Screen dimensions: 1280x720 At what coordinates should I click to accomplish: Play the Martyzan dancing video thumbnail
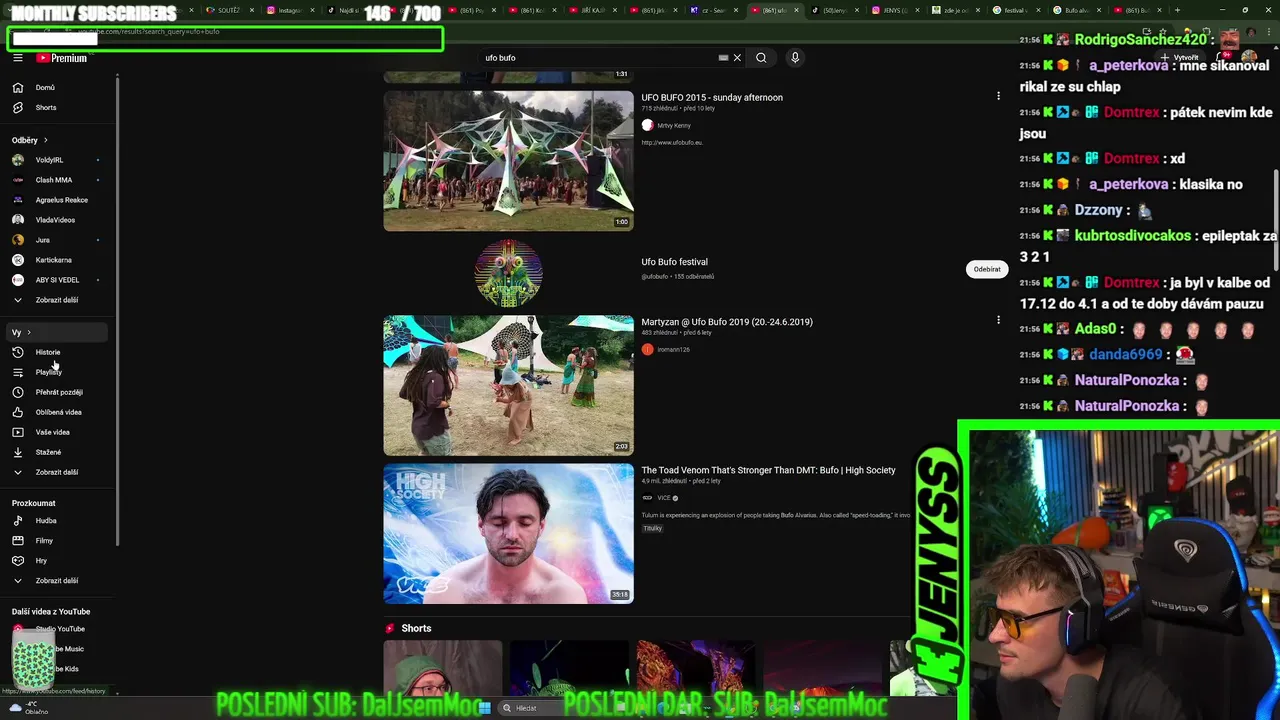click(508, 385)
